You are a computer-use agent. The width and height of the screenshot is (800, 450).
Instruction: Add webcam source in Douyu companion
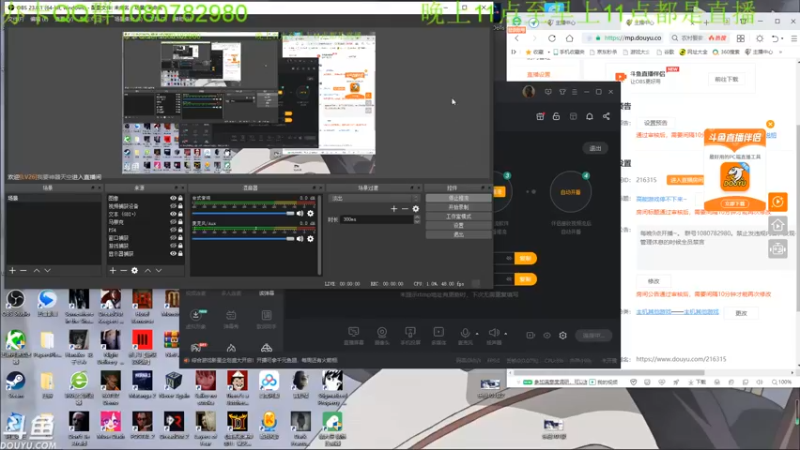coord(382,336)
